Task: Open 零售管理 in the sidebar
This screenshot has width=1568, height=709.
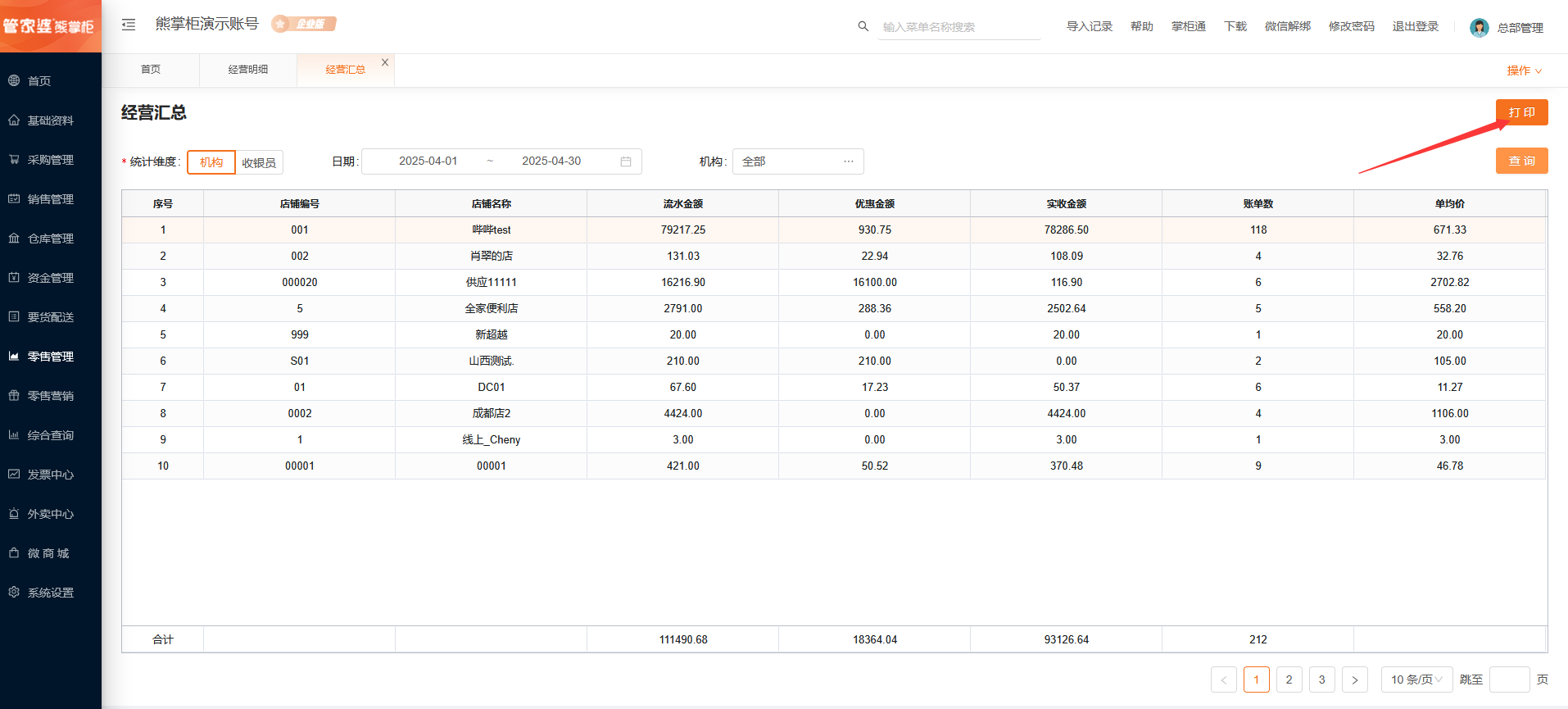Action: 51,357
